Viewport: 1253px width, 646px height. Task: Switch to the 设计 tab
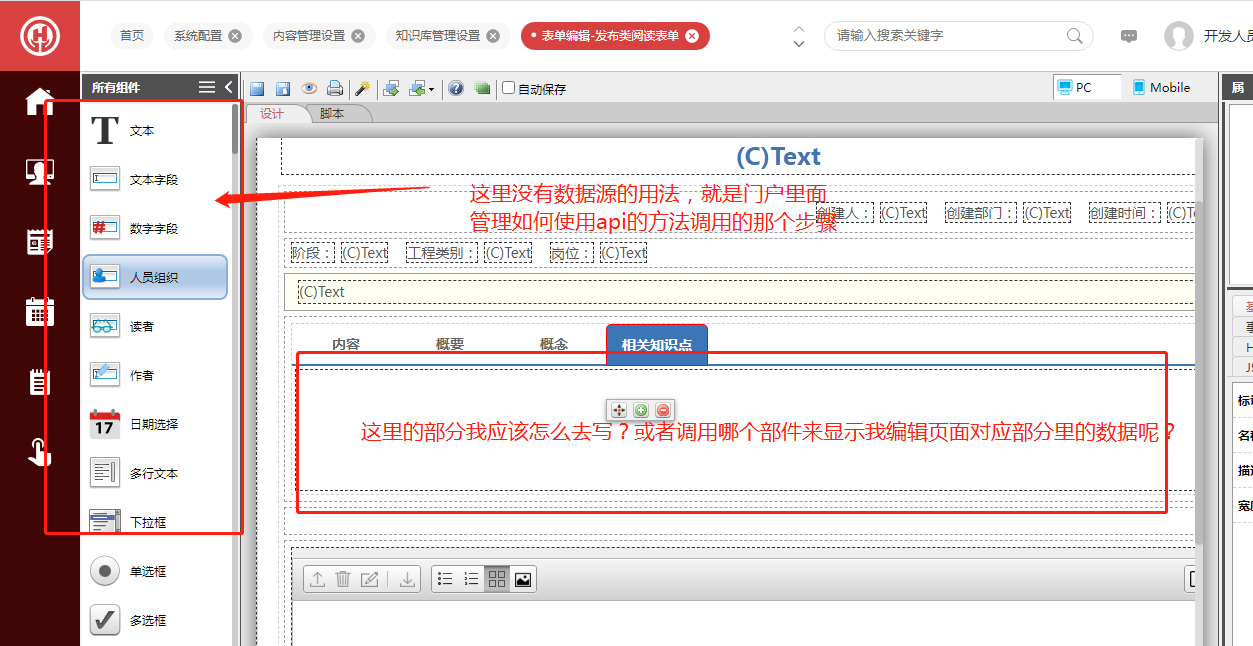coord(272,114)
